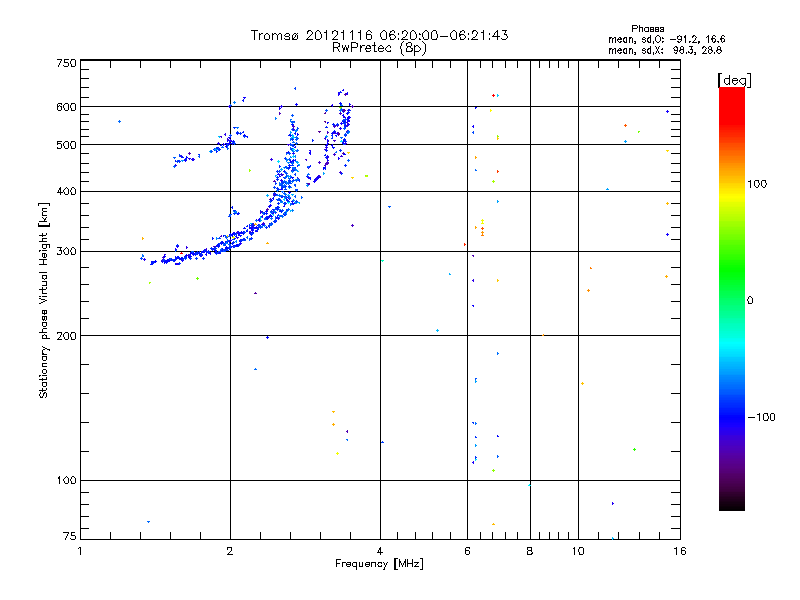Click the plot title 'Tromsø 20121116 06:20:00-06:21:43'
Image resolution: width=800 pixels, height=600 pixels.
pyautogui.click(x=379, y=35)
